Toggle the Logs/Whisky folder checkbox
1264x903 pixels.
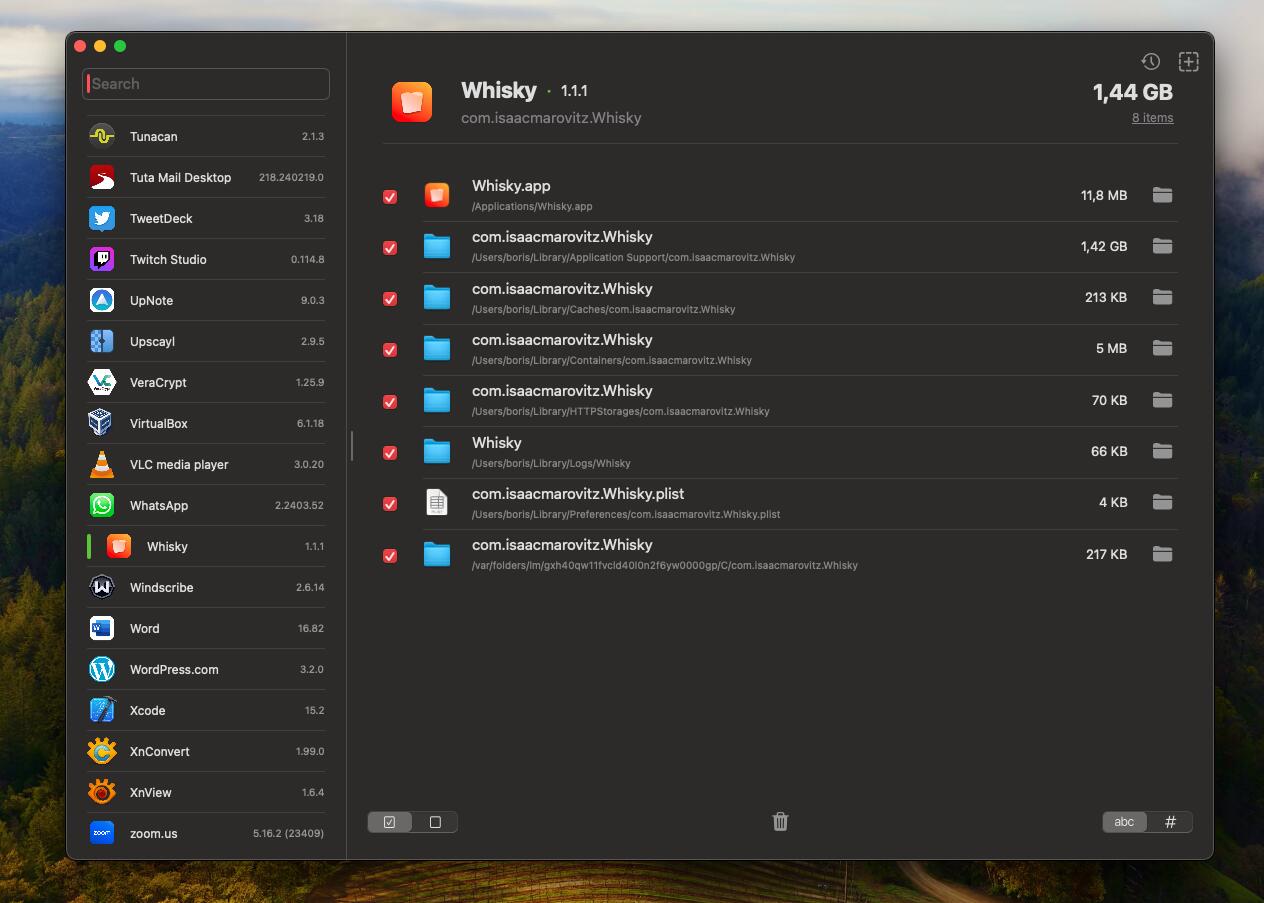pos(390,453)
